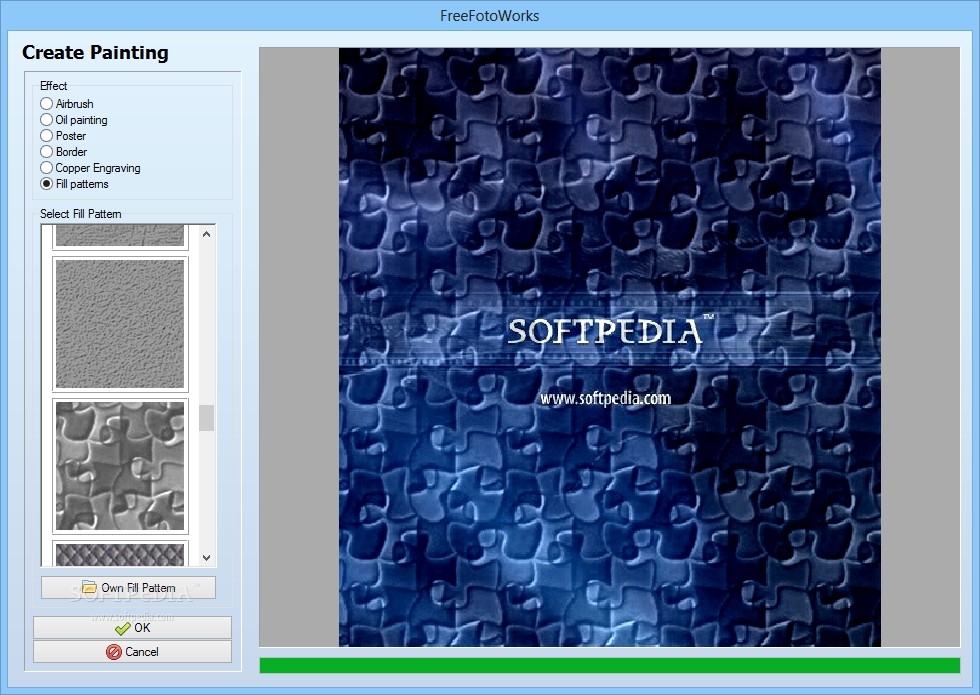980x695 pixels.
Task: Confirm with the OK button
Action: coord(132,628)
